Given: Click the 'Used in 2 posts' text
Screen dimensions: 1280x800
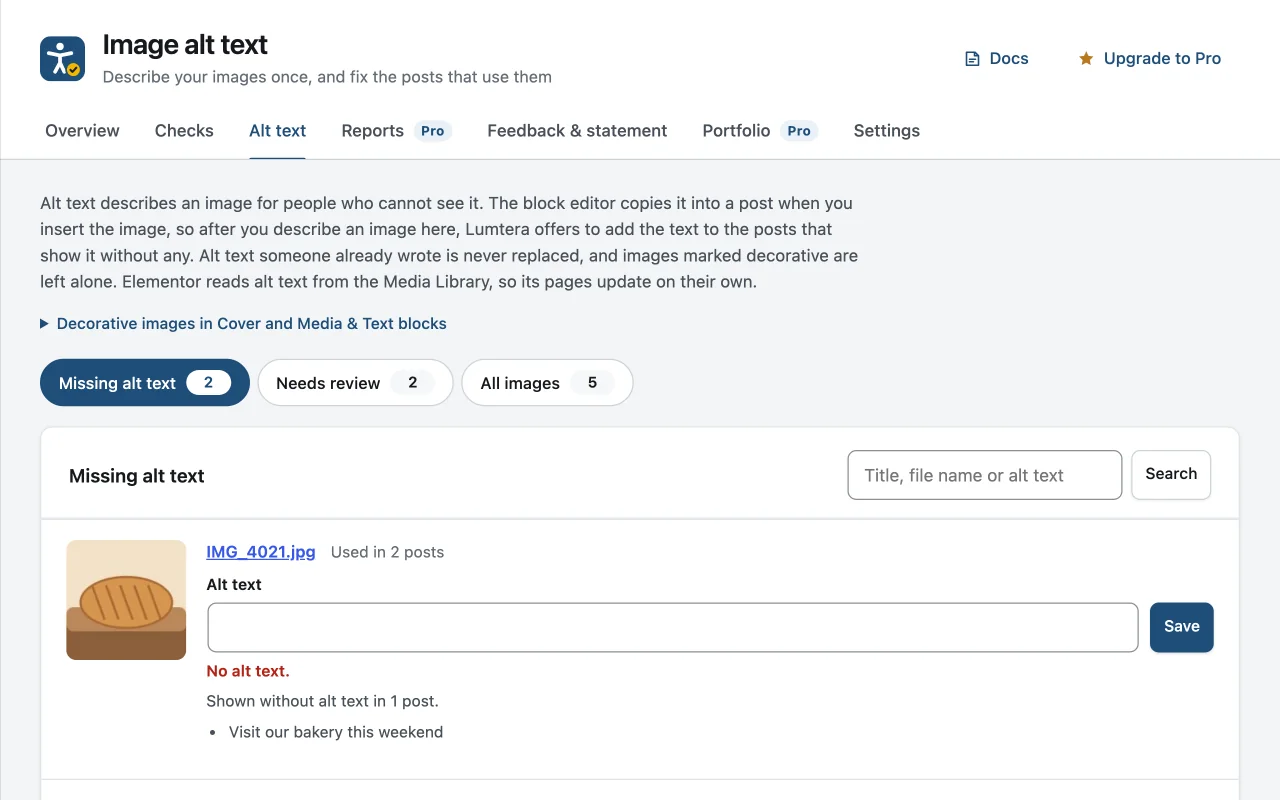Looking at the screenshot, I should pos(387,552).
